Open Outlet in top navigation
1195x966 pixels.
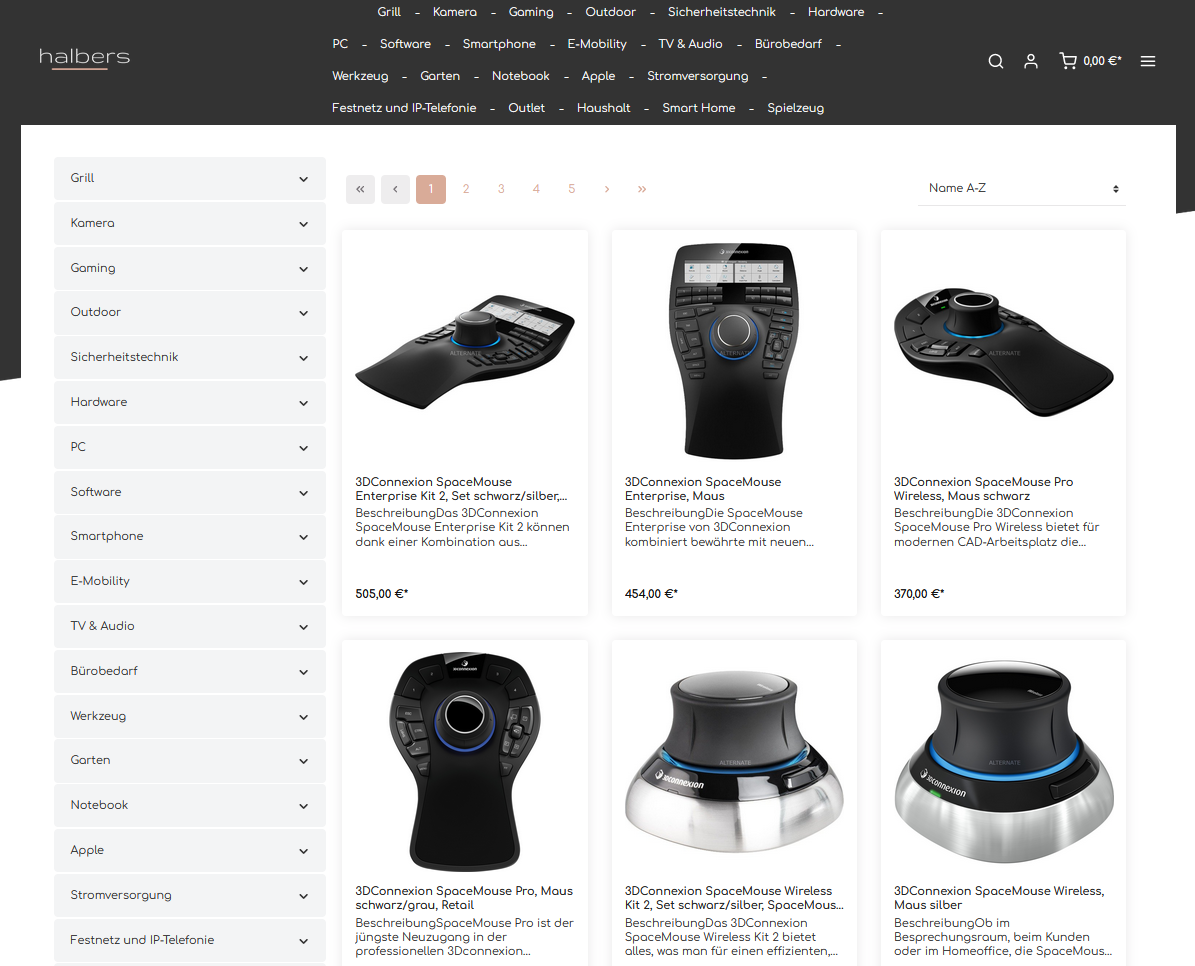coord(527,108)
